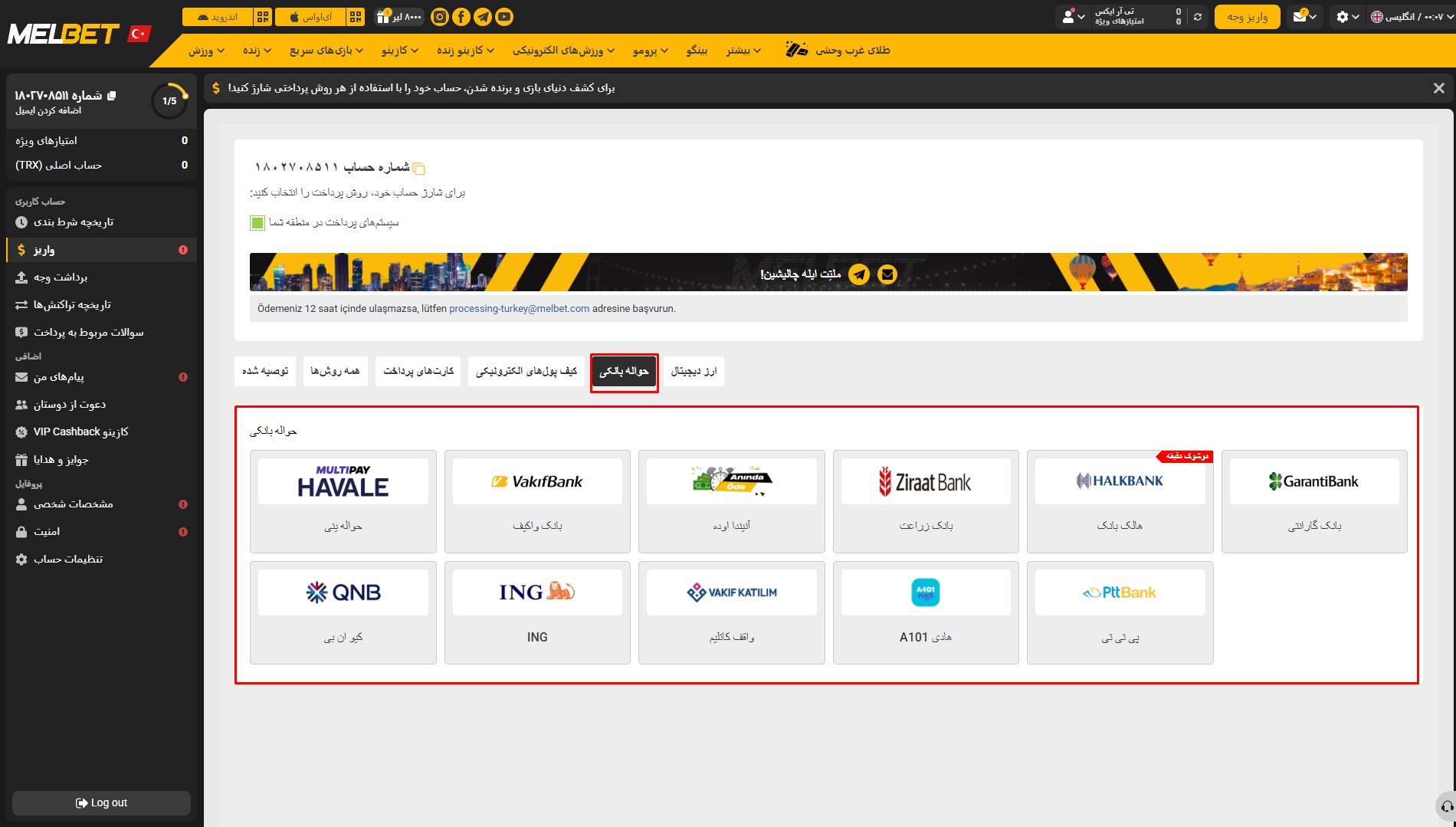The height and width of the screenshot is (827, 1456).
Task: Open account settings in sidebar
Action: tap(100, 560)
